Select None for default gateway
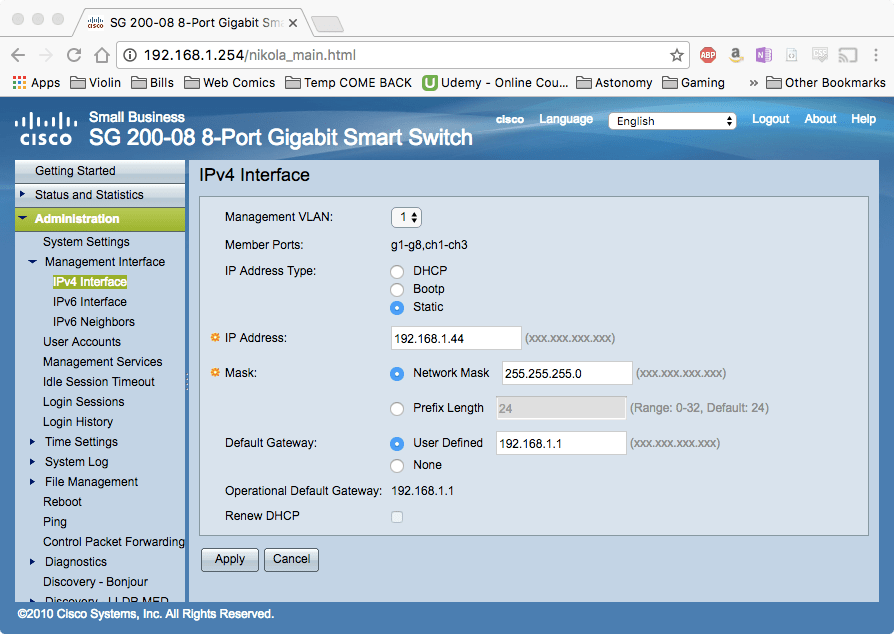894x634 pixels. (x=397, y=466)
